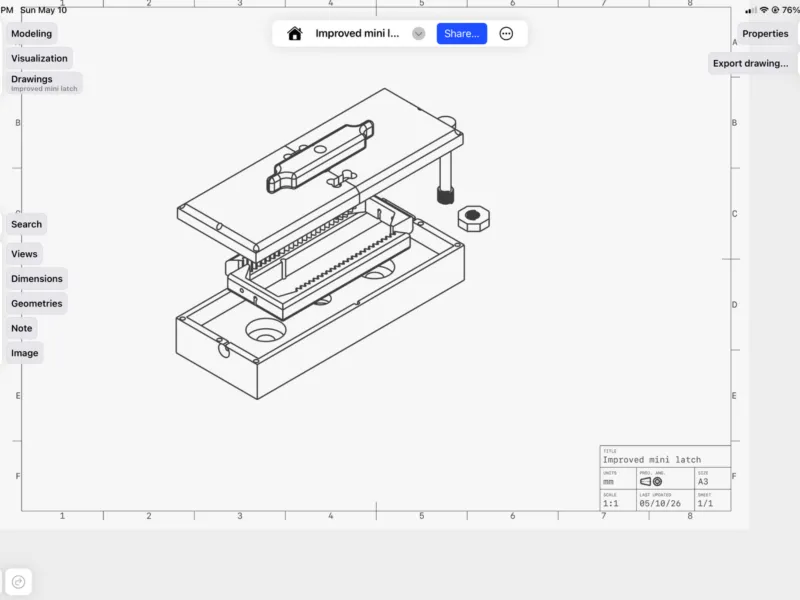The height and width of the screenshot is (600, 800).
Task: Add a Note to the drawing
Action: click(x=21, y=328)
